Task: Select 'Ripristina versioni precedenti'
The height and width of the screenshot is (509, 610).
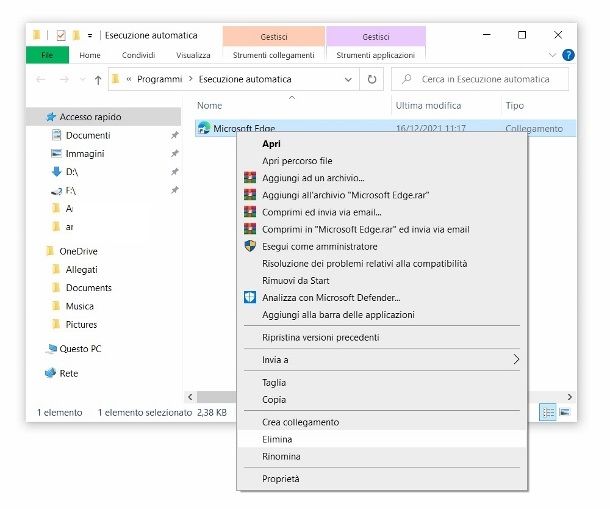Action: 382,337
